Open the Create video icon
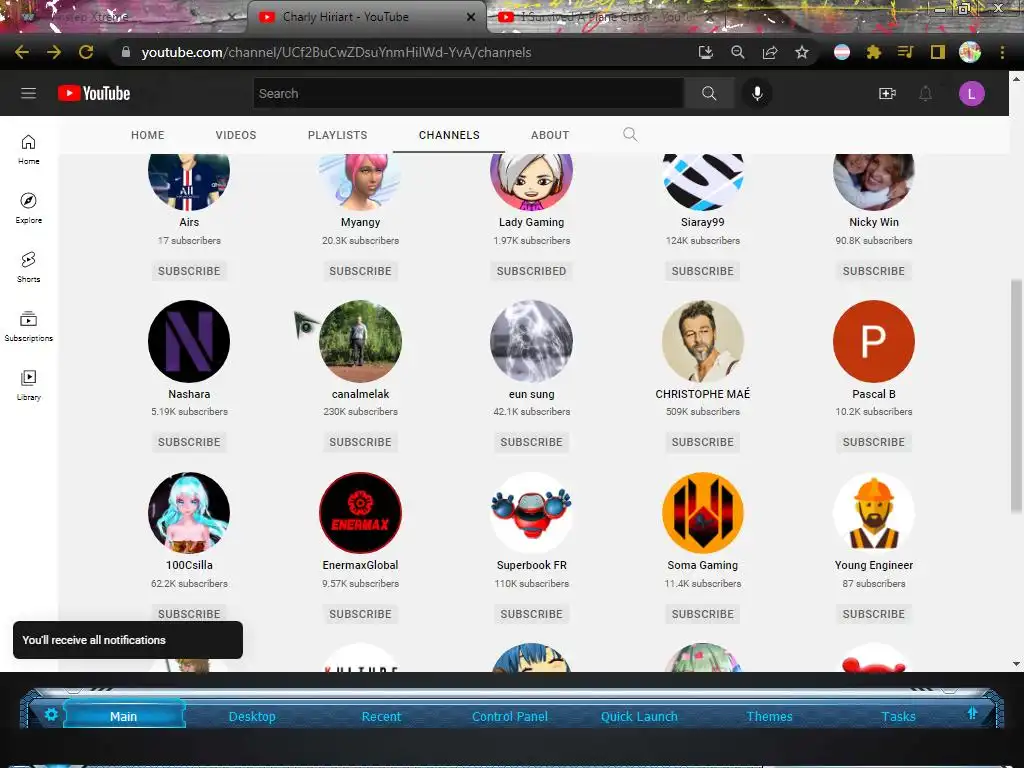 click(x=887, y=93)
